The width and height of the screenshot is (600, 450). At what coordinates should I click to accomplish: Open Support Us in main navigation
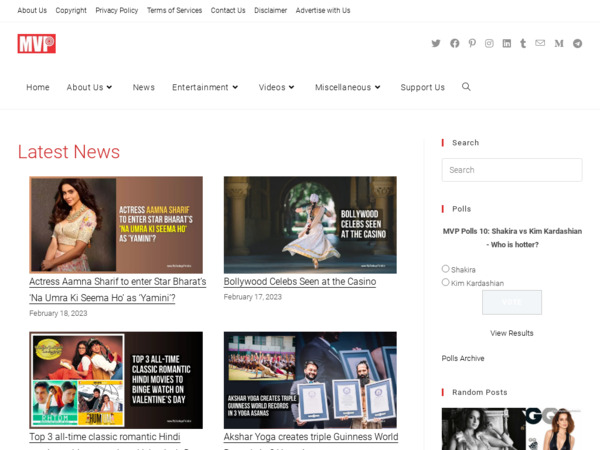pos(422,87)
